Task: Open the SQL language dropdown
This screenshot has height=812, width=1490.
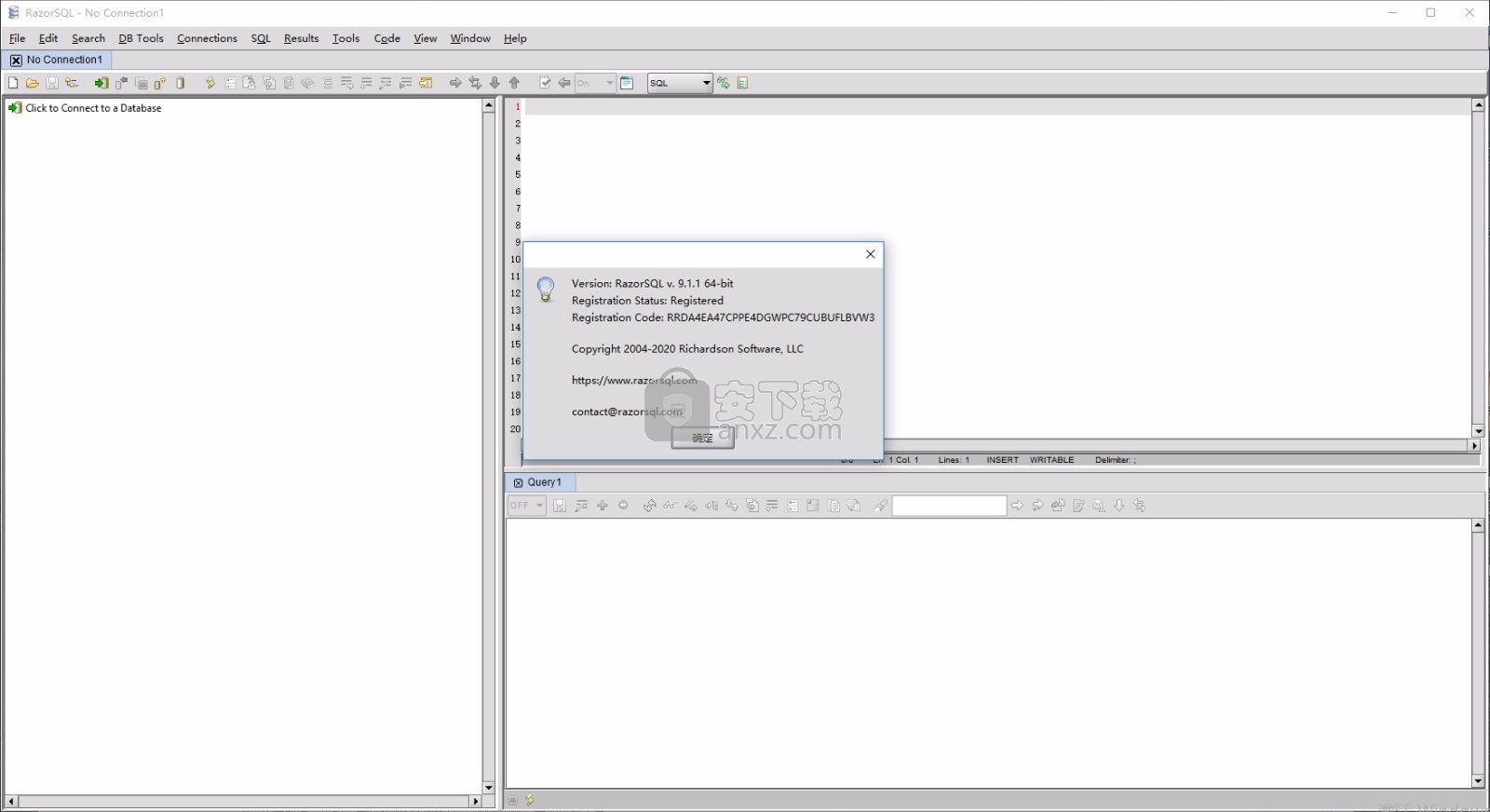Action: coord(680,83)
